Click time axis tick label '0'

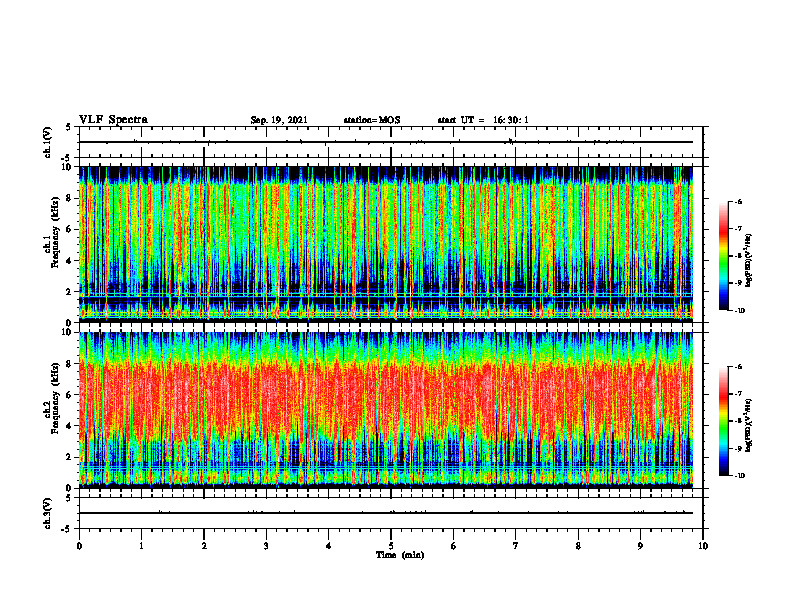coord(79,546)
